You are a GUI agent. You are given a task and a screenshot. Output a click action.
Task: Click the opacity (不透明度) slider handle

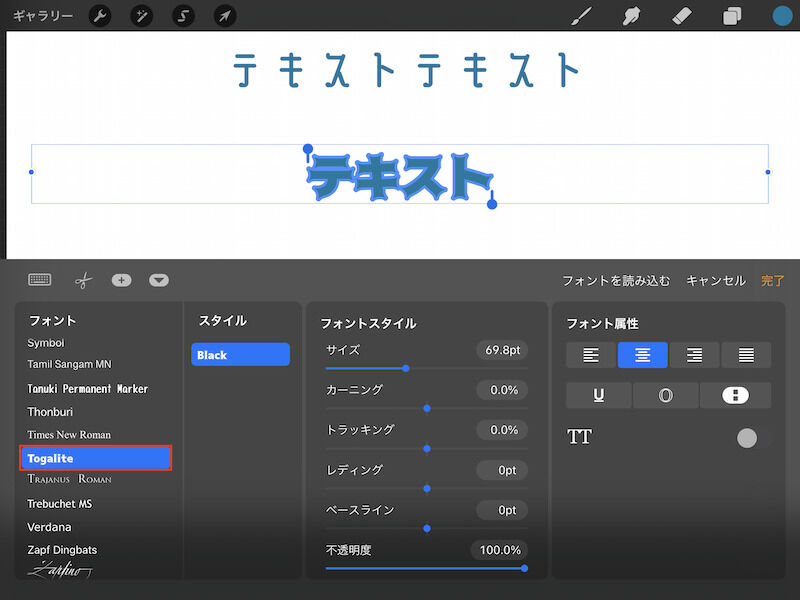coord(524,568)
